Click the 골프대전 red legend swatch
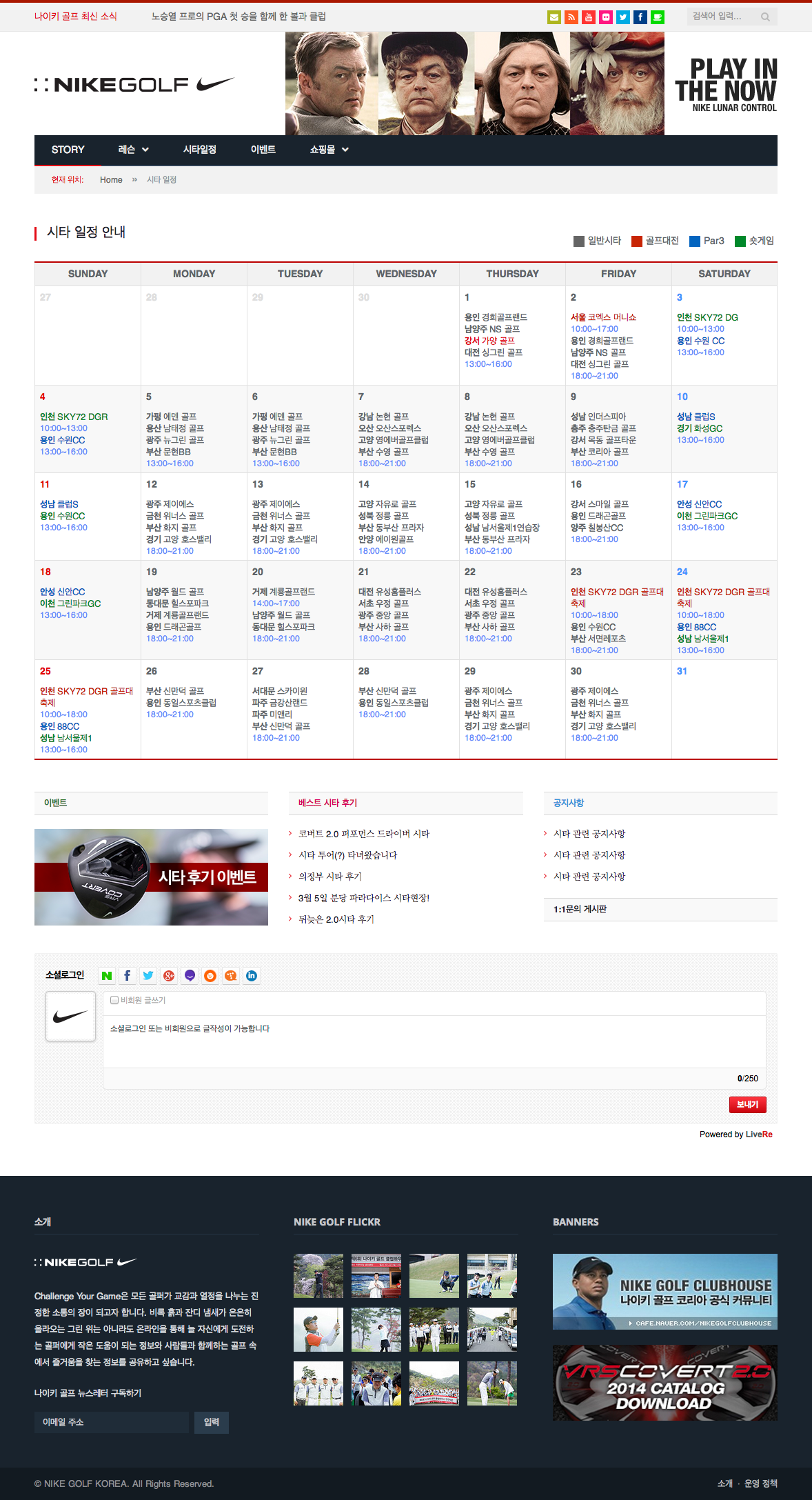Screen dimensions: 812x1500 pos(637,241)
